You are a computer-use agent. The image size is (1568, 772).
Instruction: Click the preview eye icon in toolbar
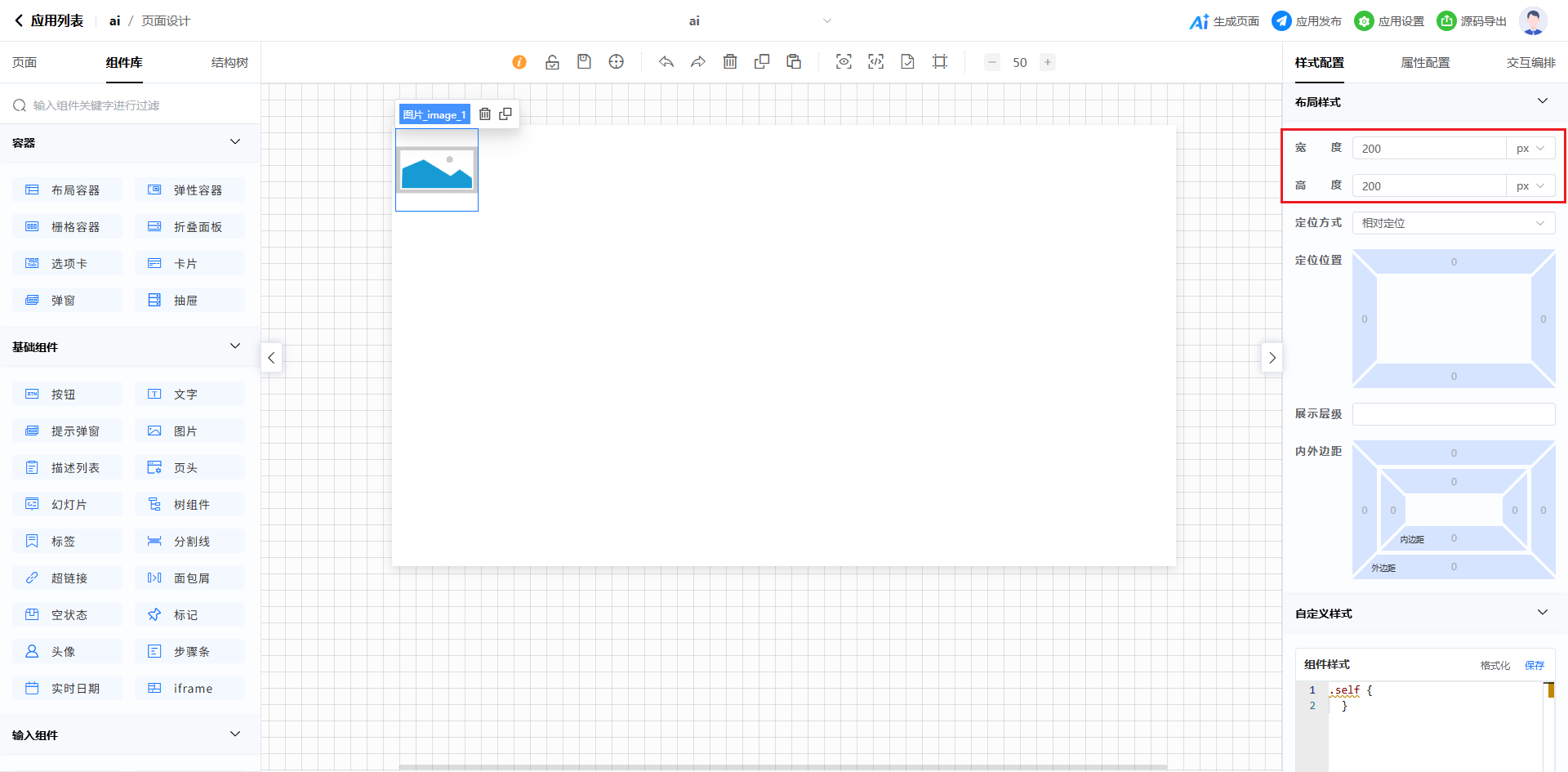tap(844, 62)
